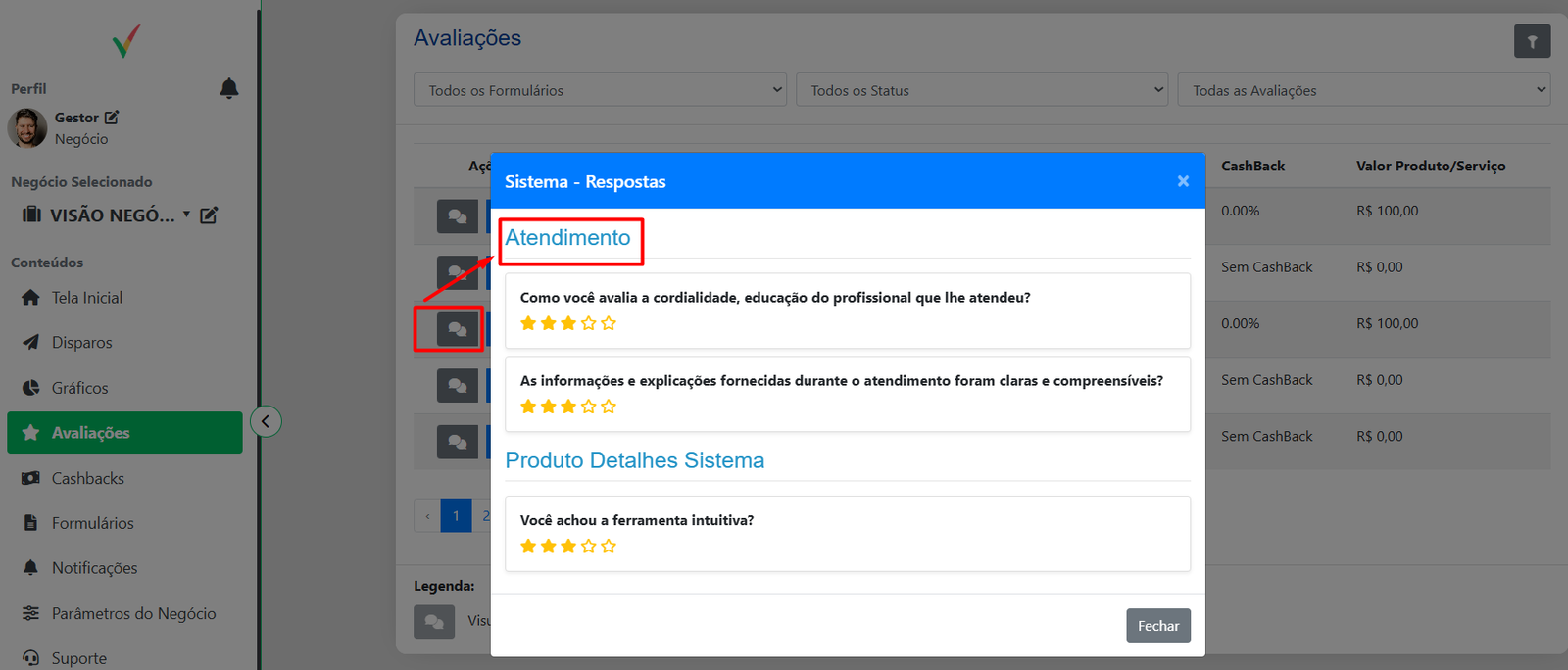Open responses icon in first table row
This screenshot has width=1568, height=670.
click(457, 216)
